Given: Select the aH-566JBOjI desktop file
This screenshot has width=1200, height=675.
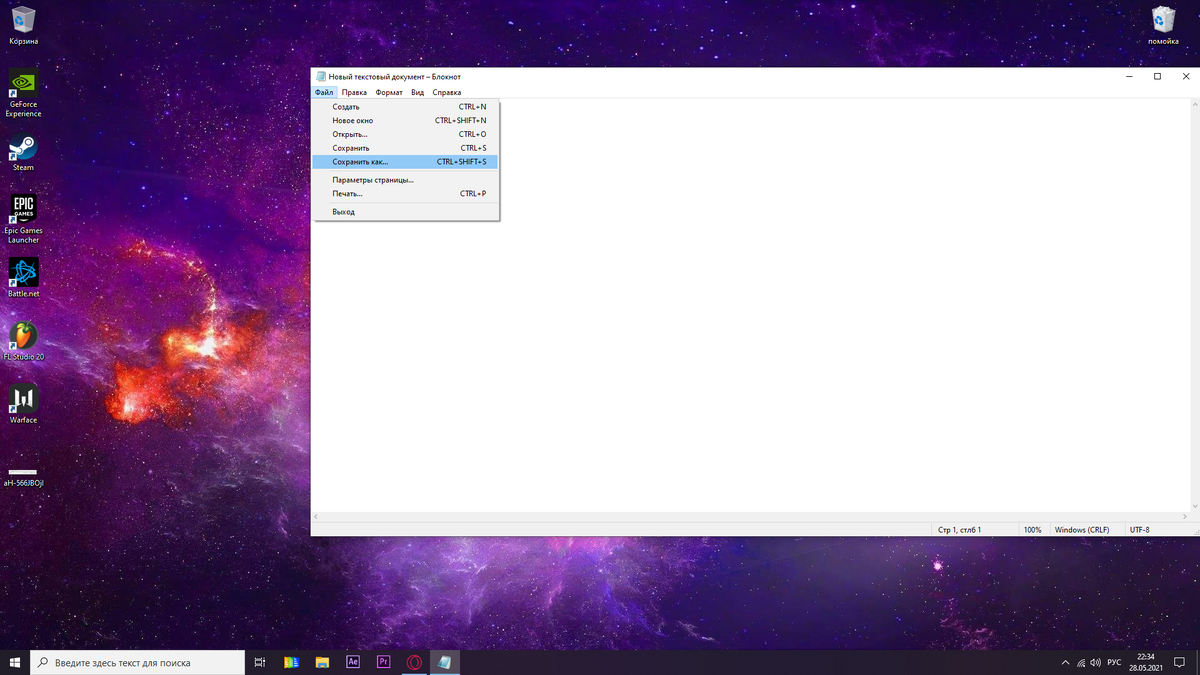Looking at the screenshot, I should [x=23, y=476].
